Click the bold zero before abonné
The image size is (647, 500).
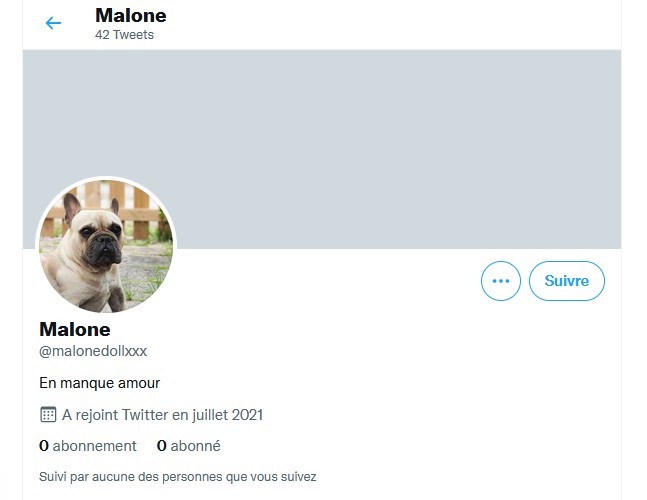[162, 446]
